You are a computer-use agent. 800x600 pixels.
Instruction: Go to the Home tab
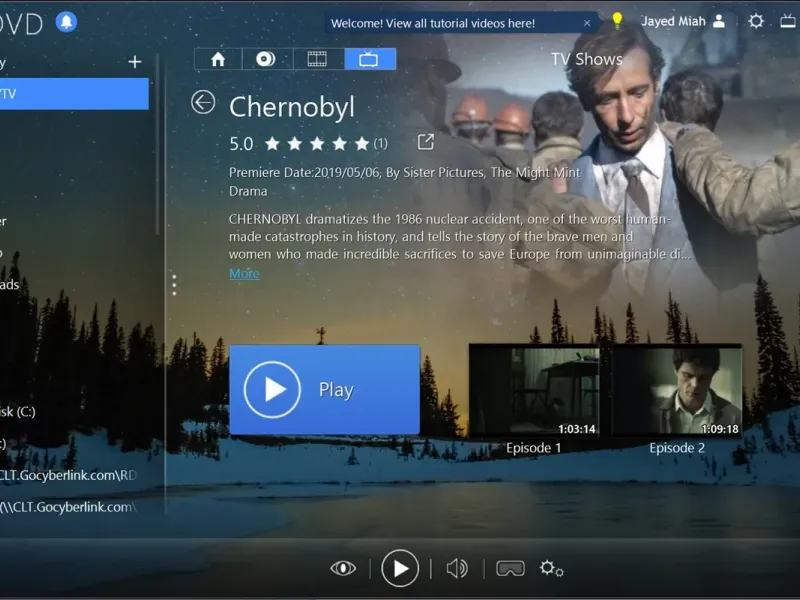tap(218, 59)
